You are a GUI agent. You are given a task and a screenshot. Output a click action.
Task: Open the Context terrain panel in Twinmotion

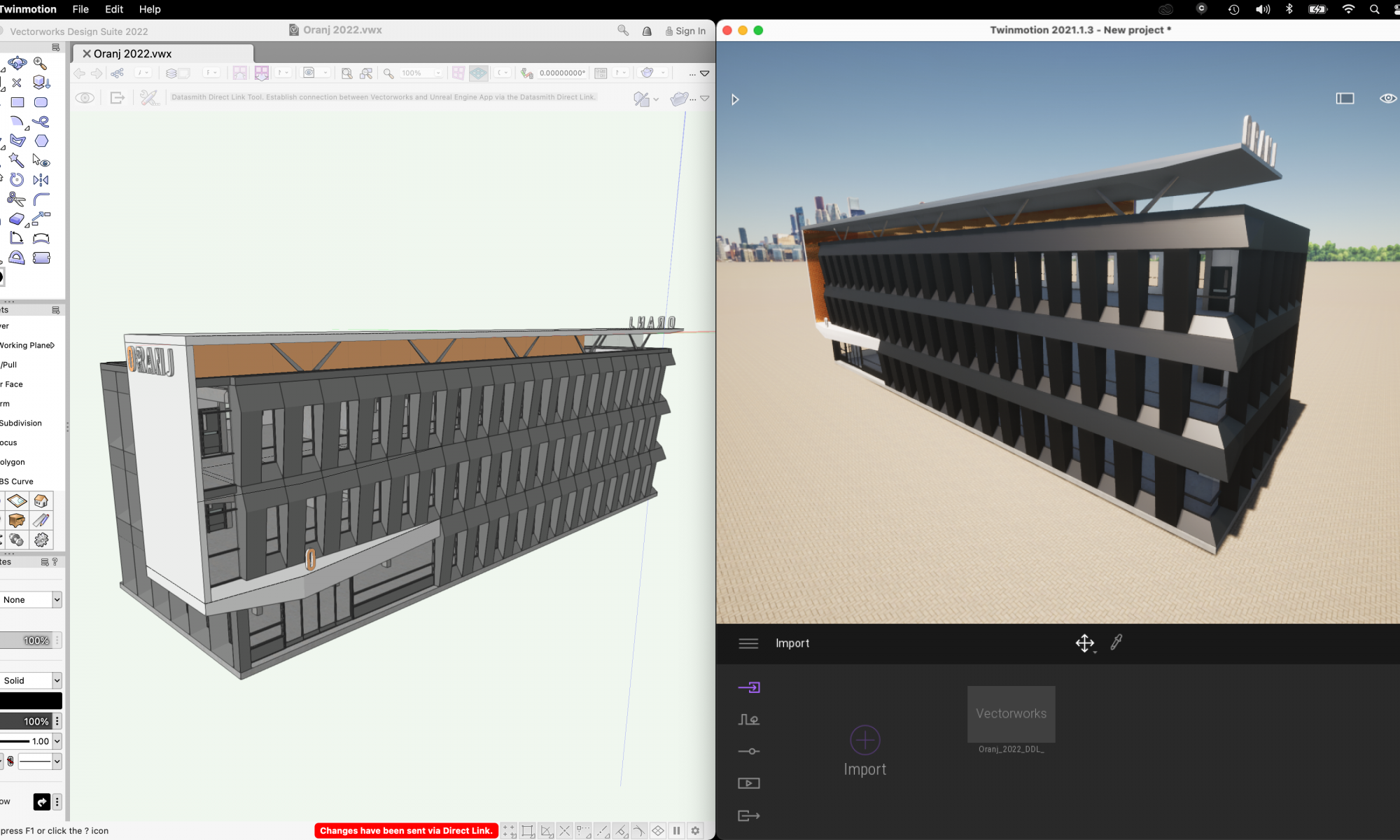pos(748,720)
